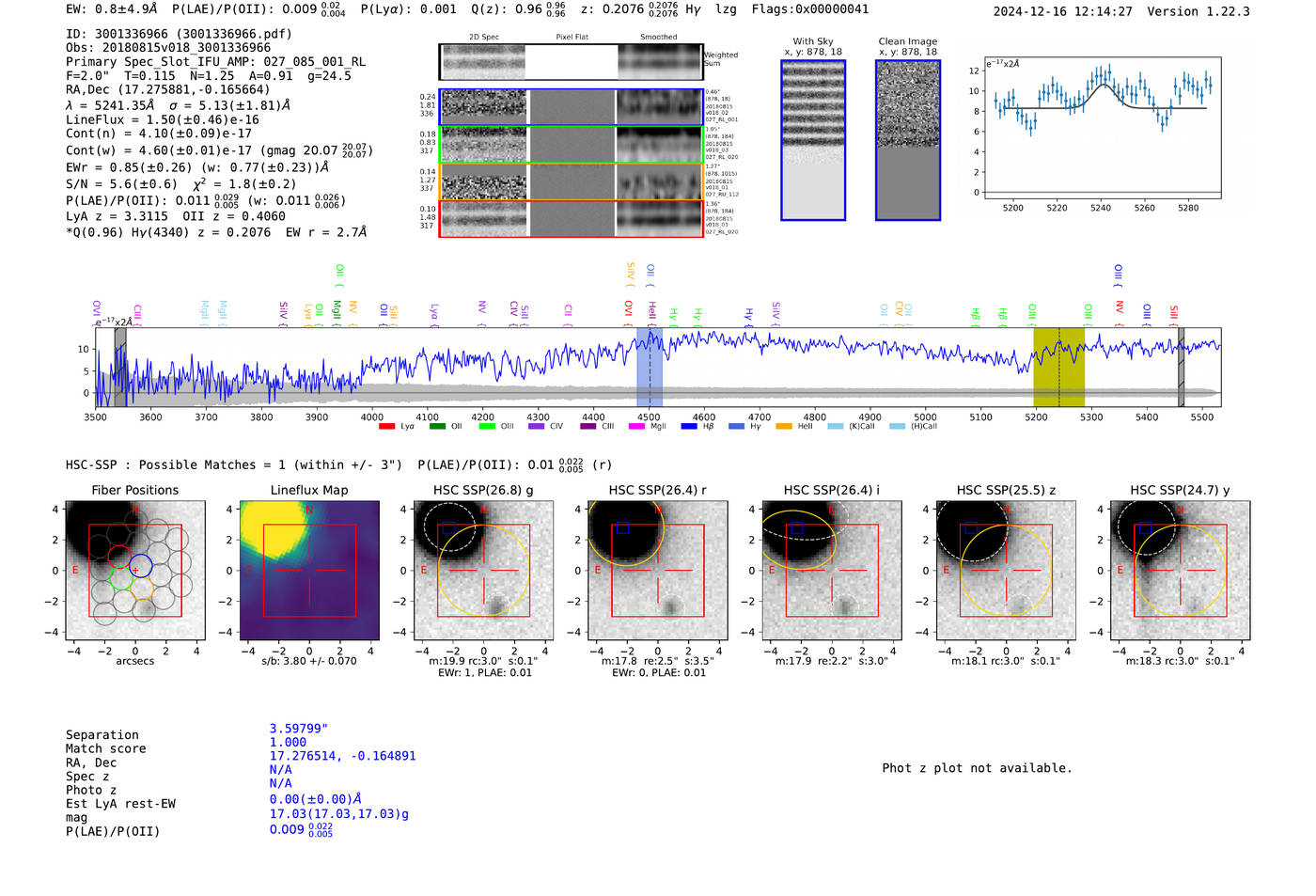1316x896 pixels.
Task: Click the red Lyα legend swatch
Action: [x=386, y=427]
